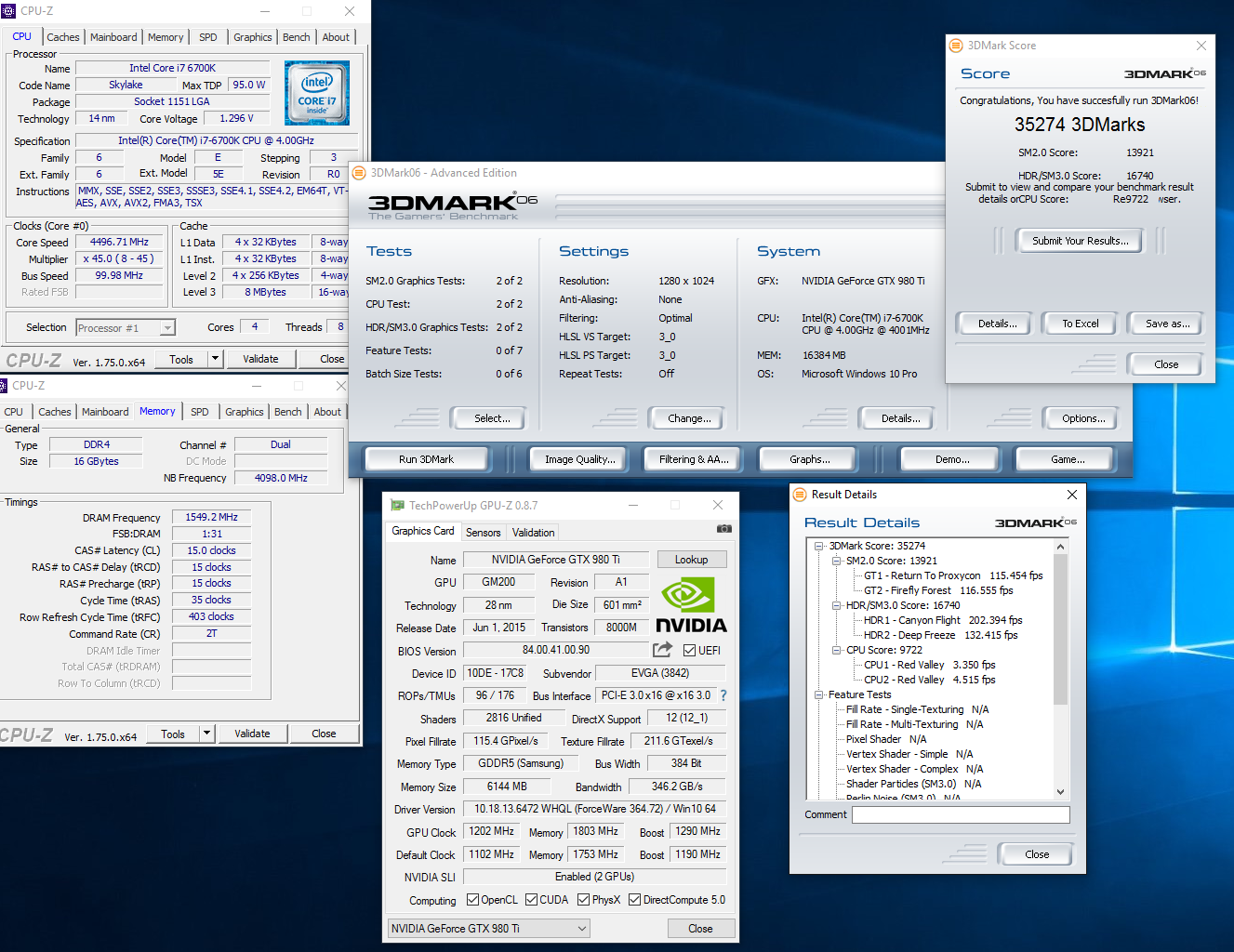Switch to Caches tab in top CPU-Z window
Screen dimensions: 1234x952
click(63, 37)
